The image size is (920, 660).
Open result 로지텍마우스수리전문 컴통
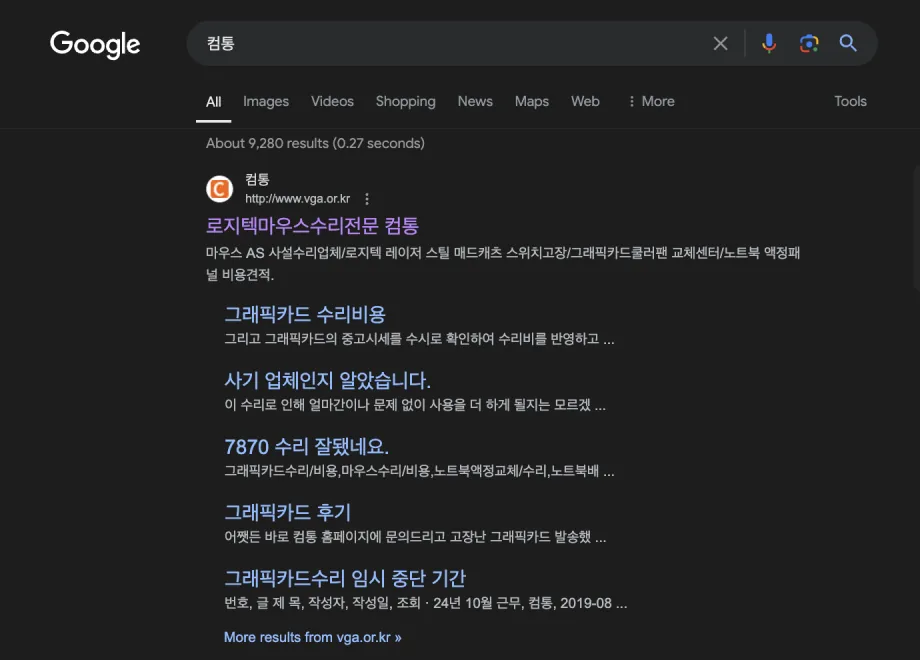click(x=312, y=226)
